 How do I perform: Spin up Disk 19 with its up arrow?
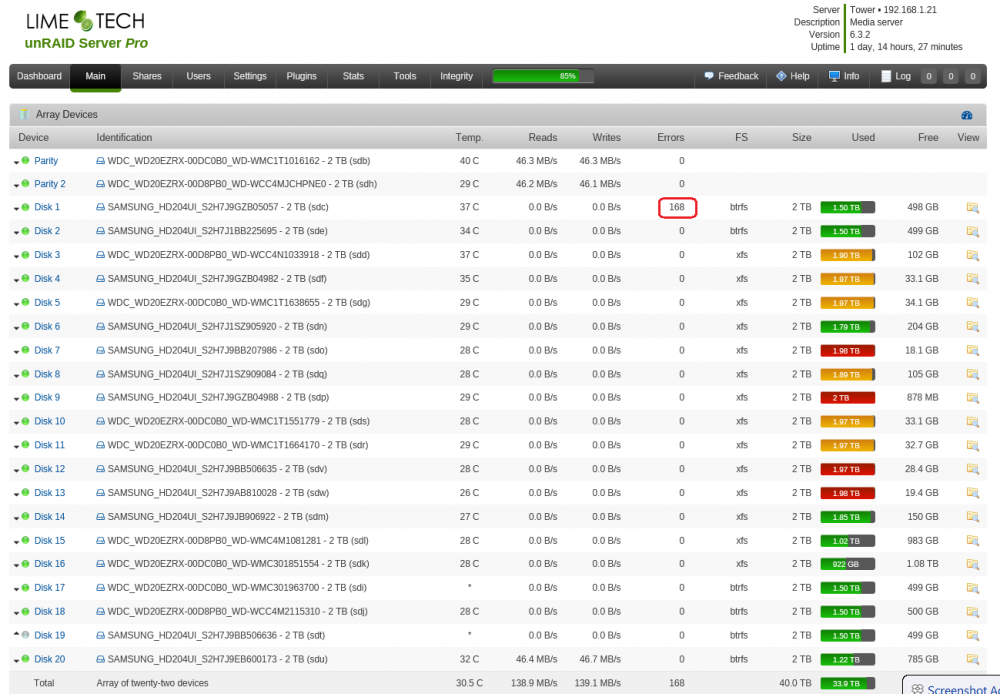17,635
